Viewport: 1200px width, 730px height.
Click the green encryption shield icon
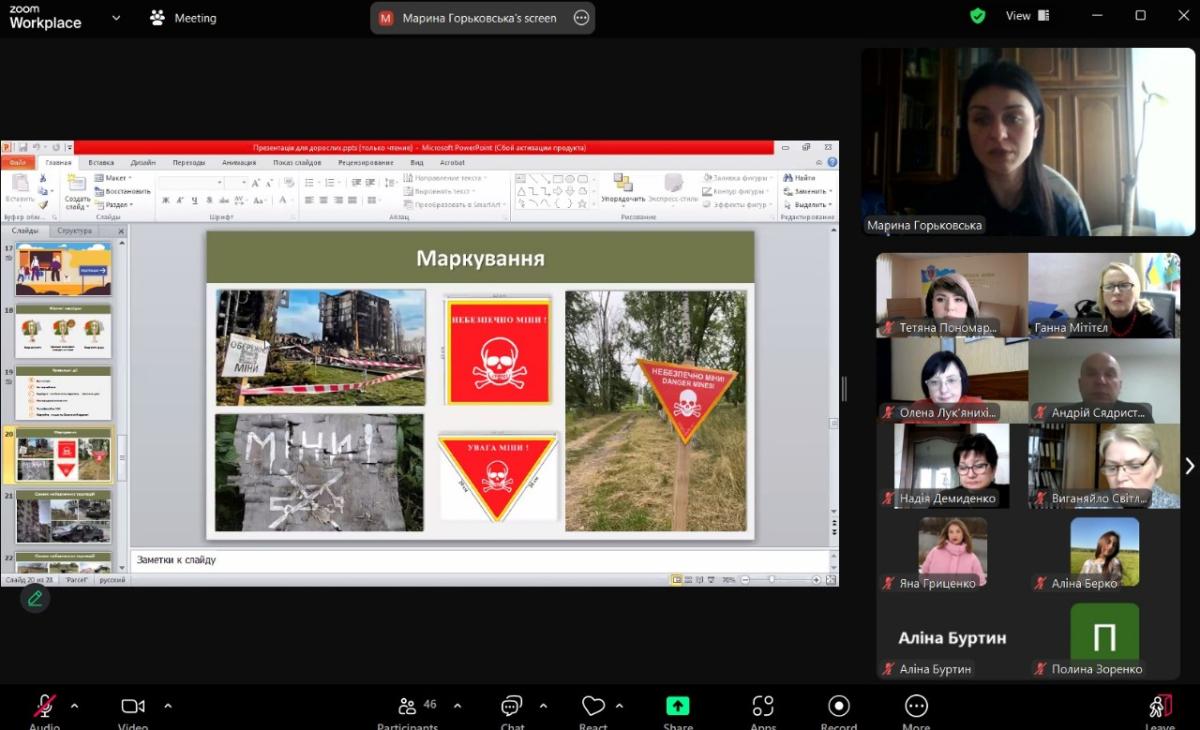978,16
